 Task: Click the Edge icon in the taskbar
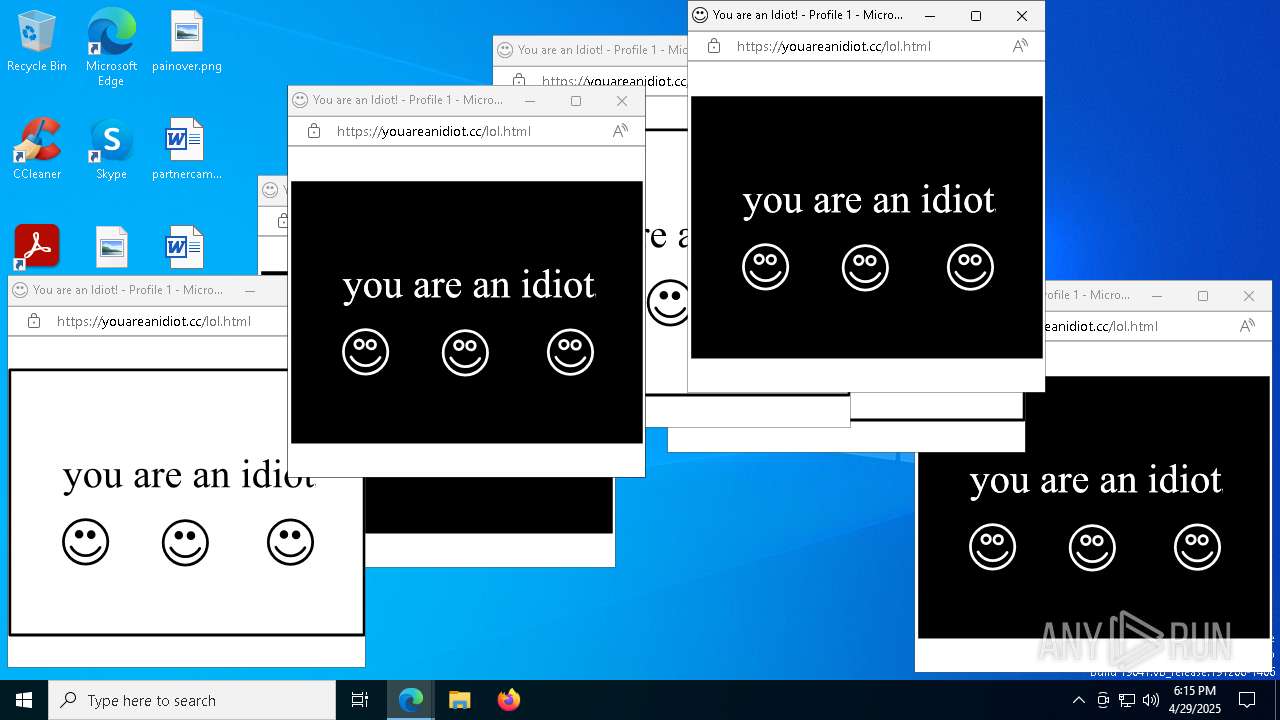(411, 700)
